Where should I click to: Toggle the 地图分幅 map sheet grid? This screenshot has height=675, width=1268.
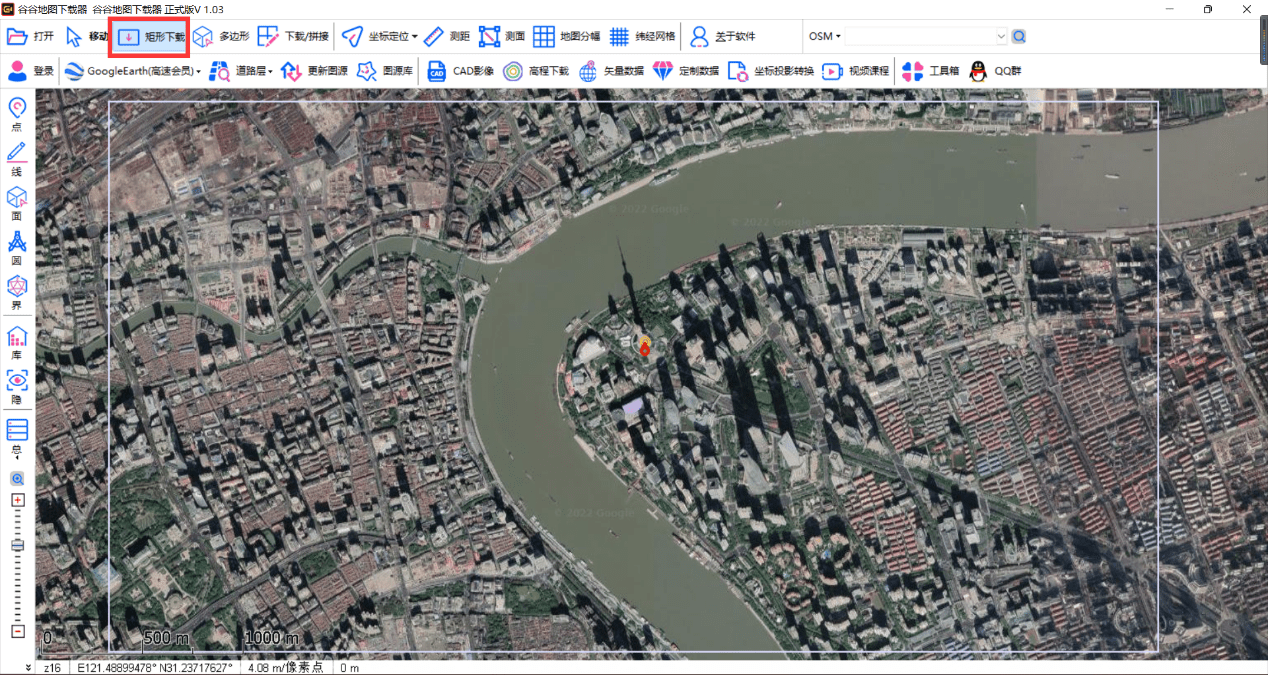[x=566, y=37]
